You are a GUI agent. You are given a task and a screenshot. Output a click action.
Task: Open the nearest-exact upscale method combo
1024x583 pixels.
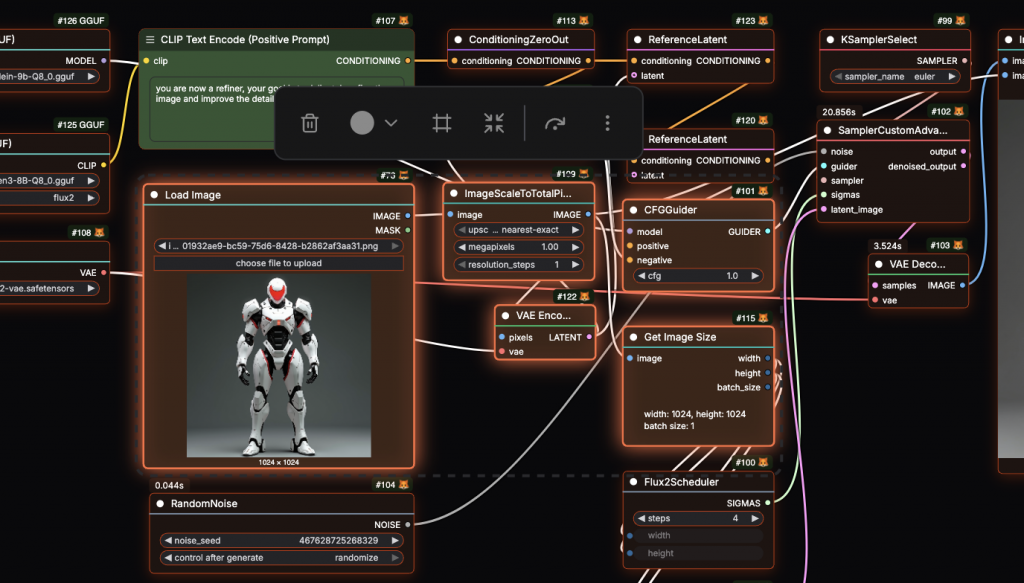(519, 229)
